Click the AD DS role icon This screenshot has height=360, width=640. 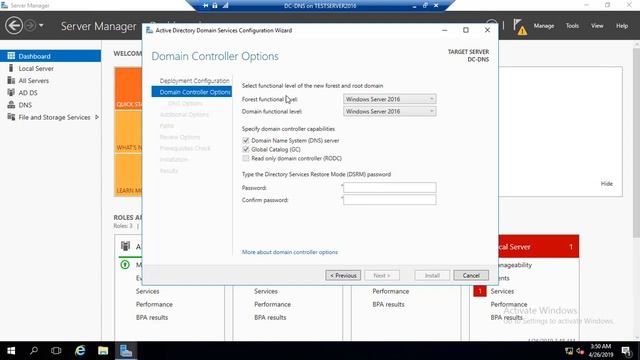click(x=11, y=92)
